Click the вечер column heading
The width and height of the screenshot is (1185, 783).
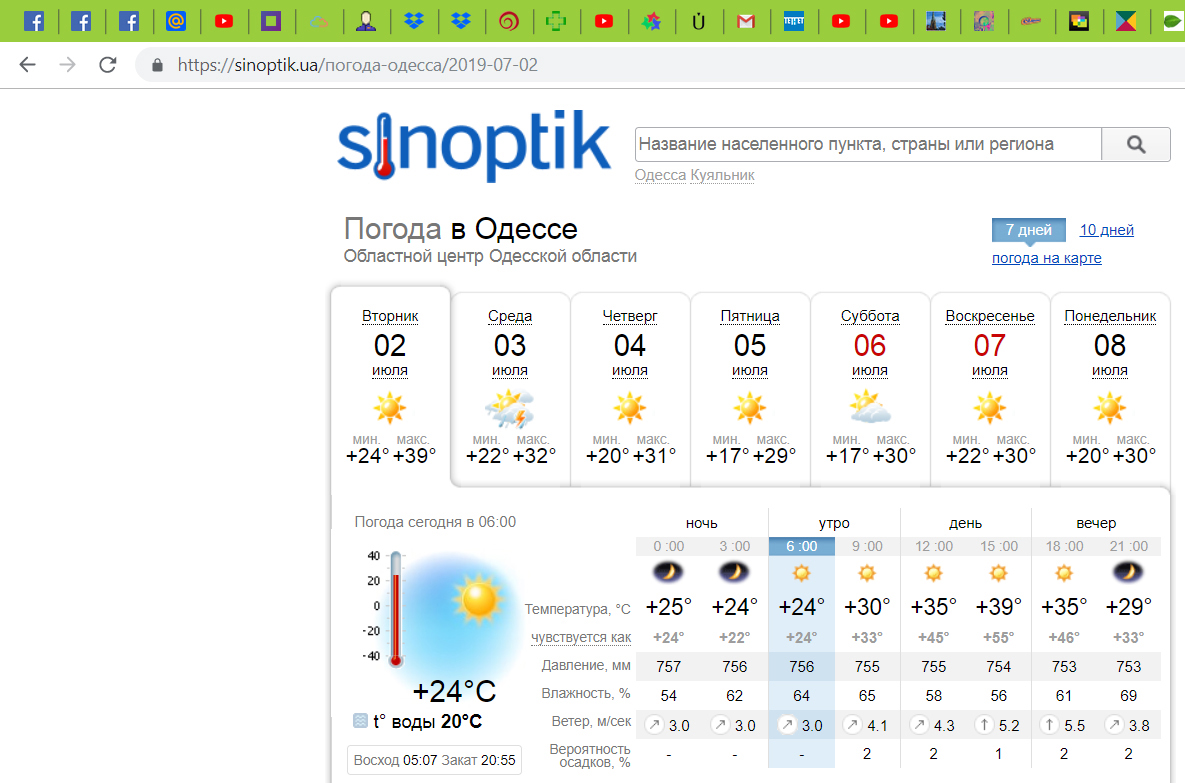coord(1096,523)
